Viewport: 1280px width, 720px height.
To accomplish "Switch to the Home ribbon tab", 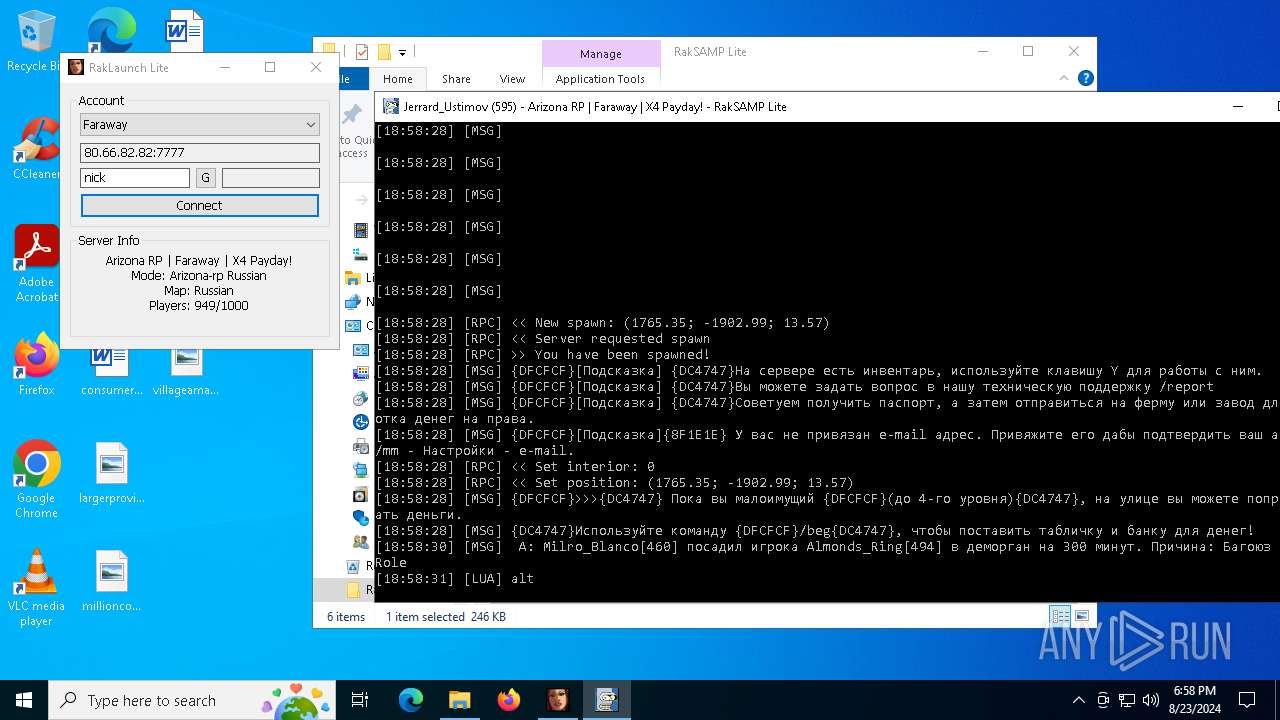I will click(x=397, y=79).
